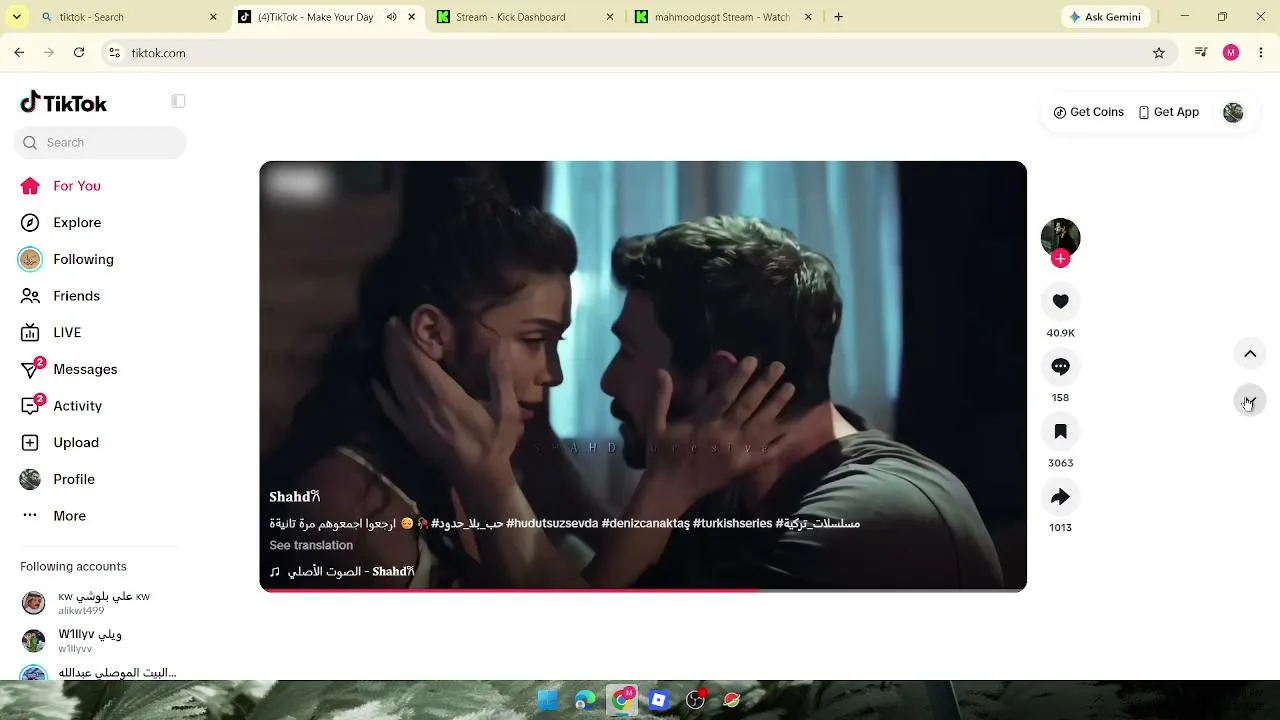
Task: Click the Chrome icon on the taskbar
Action: pyautogui.click(x=622, y=700)
